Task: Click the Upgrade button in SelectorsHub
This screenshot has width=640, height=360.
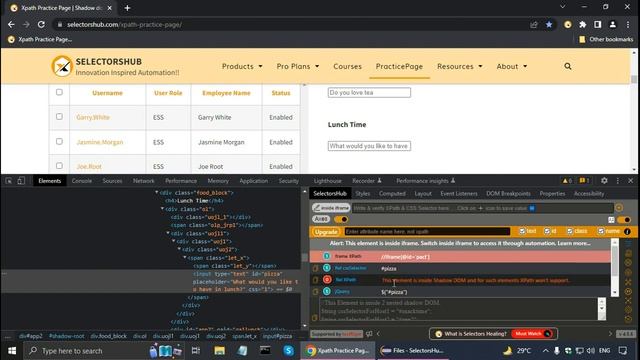Action: tap(326, 231)
